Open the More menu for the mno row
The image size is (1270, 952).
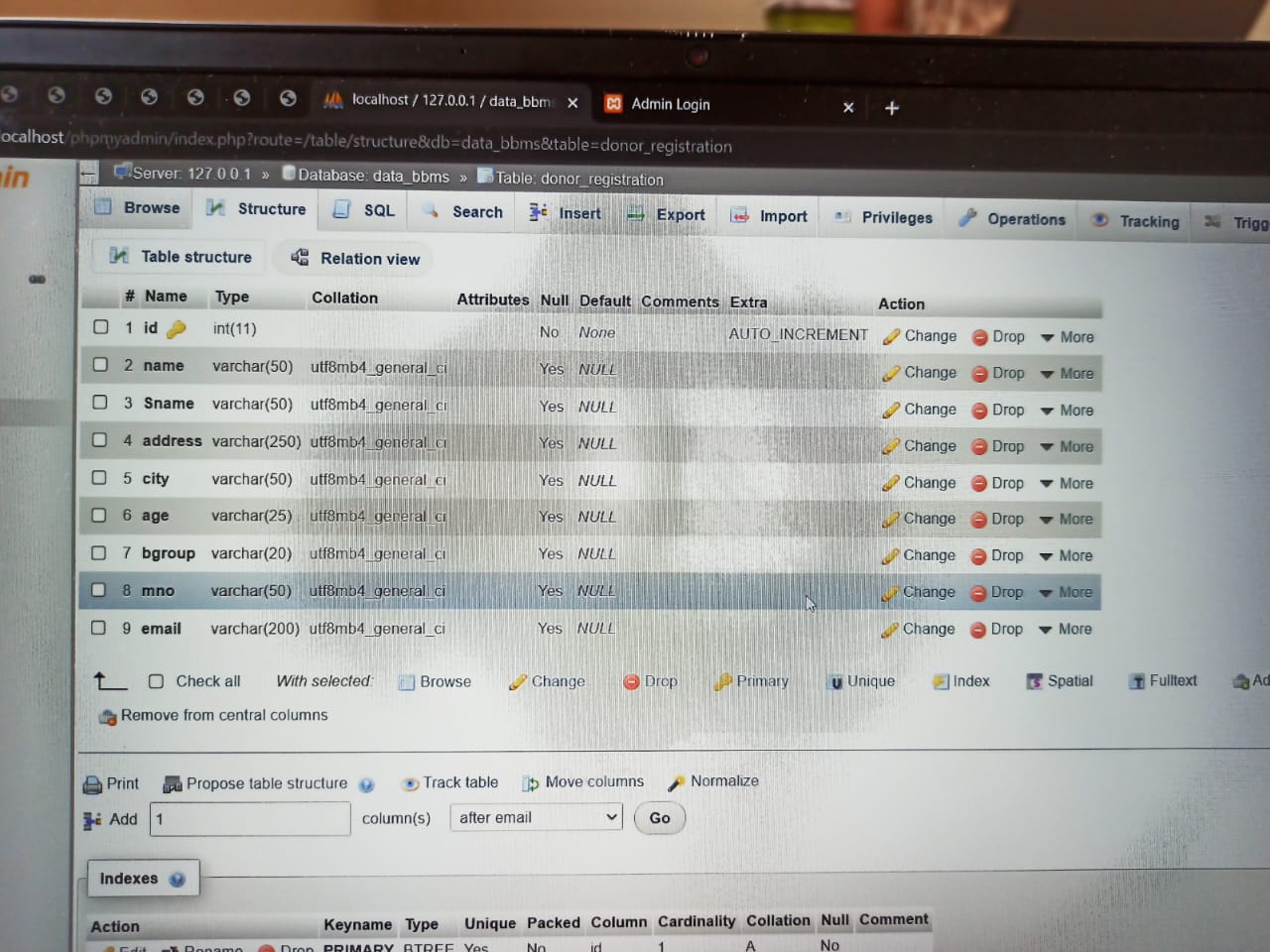(x=1066, y=592)
